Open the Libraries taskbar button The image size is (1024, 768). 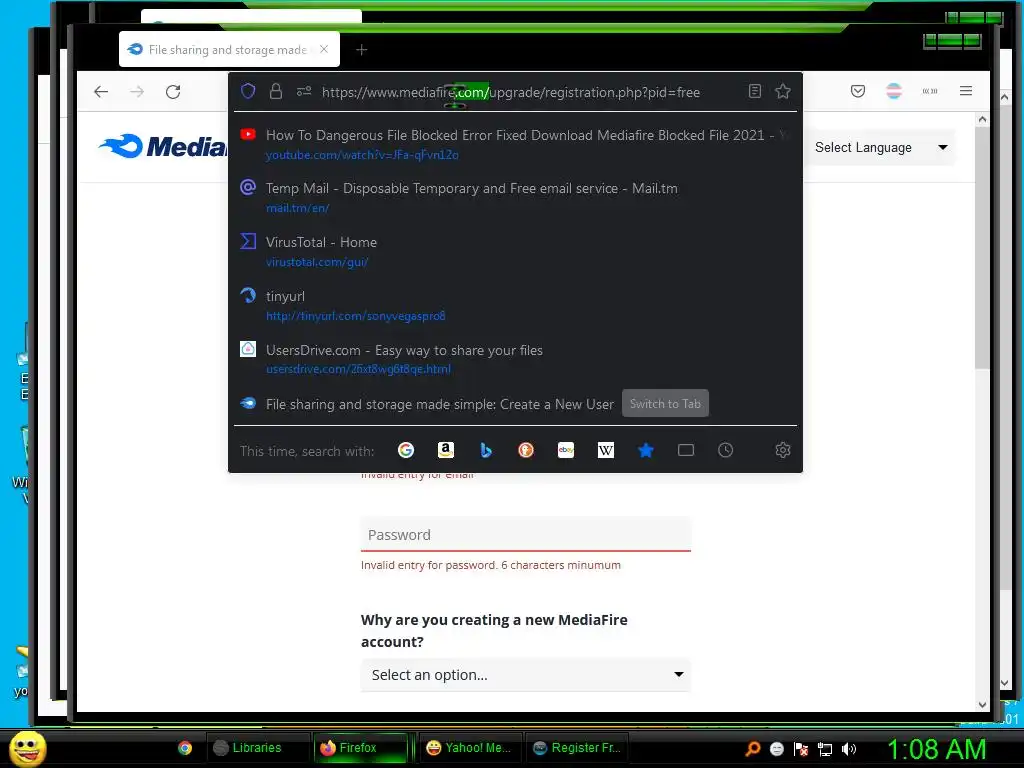click(257, 748)
